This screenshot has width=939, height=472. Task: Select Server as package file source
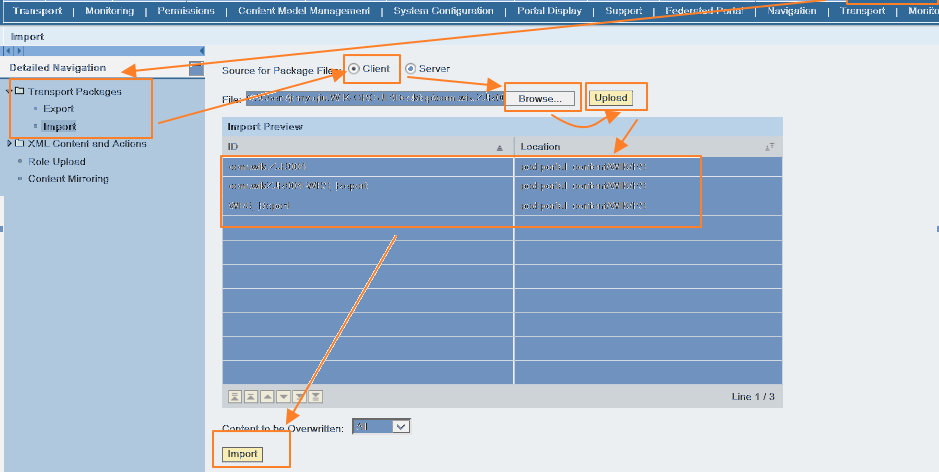click(x=410, y=69)
